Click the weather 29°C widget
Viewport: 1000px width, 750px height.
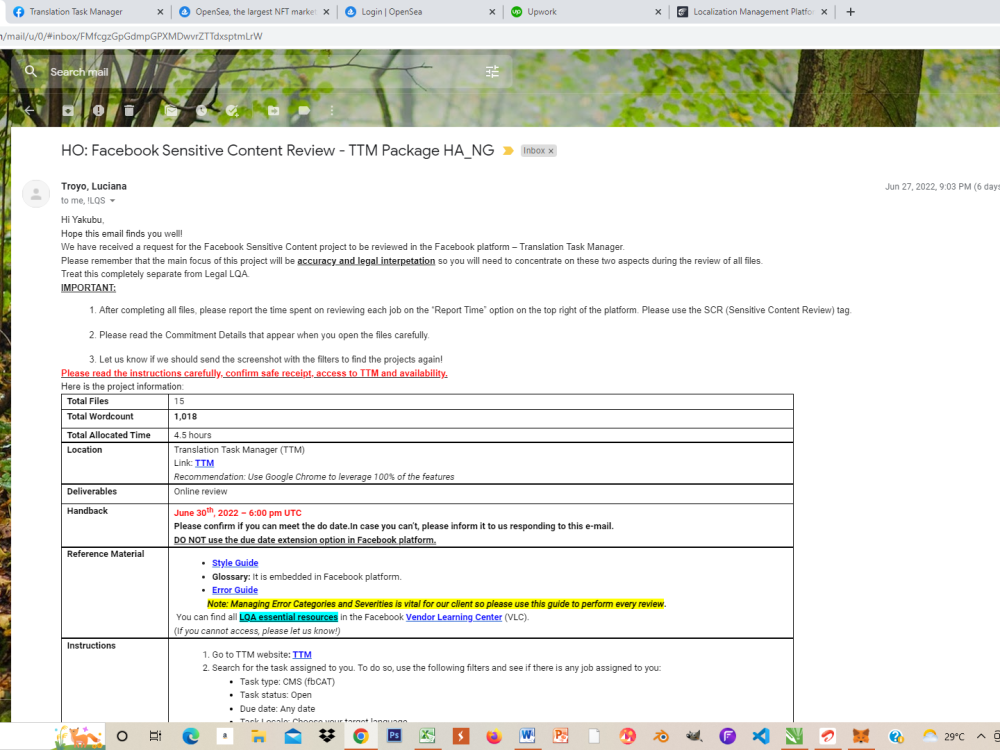point(944,737)
